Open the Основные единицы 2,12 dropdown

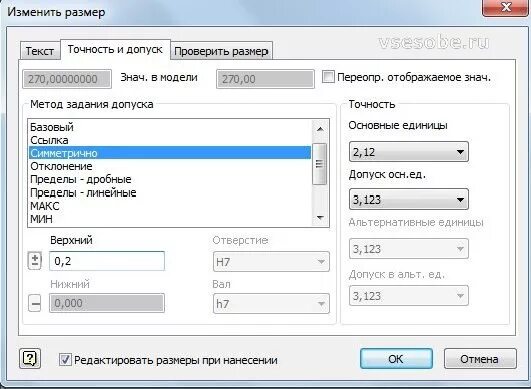(x=409, y=152)
